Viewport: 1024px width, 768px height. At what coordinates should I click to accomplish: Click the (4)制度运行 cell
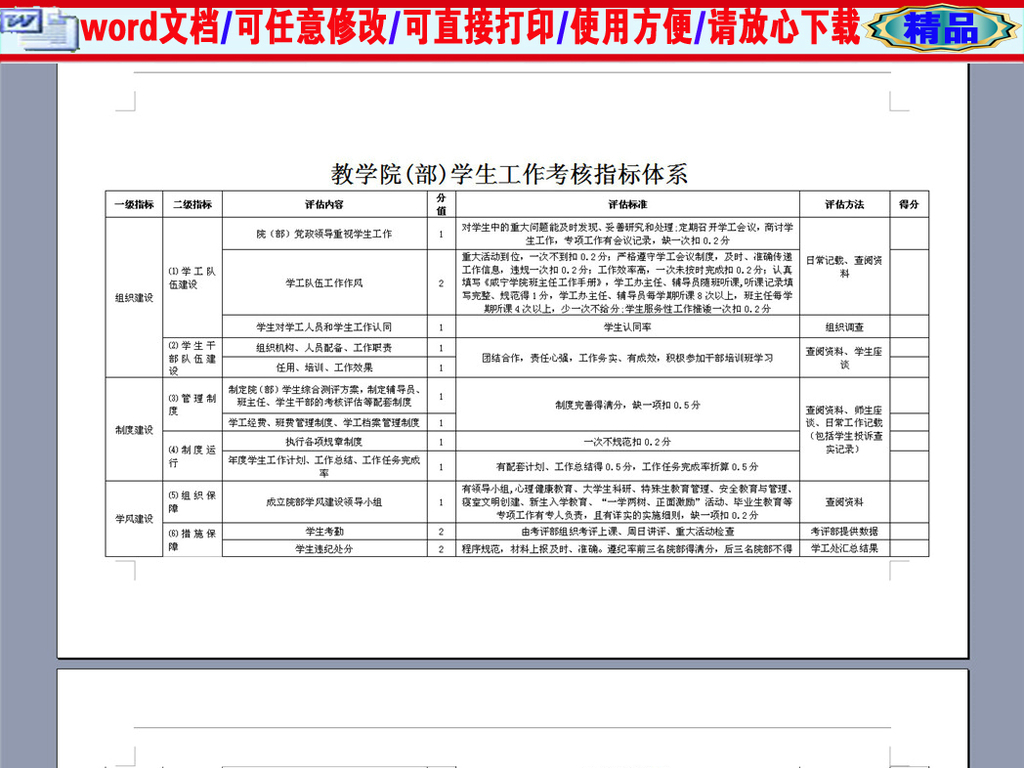(193, 456)
